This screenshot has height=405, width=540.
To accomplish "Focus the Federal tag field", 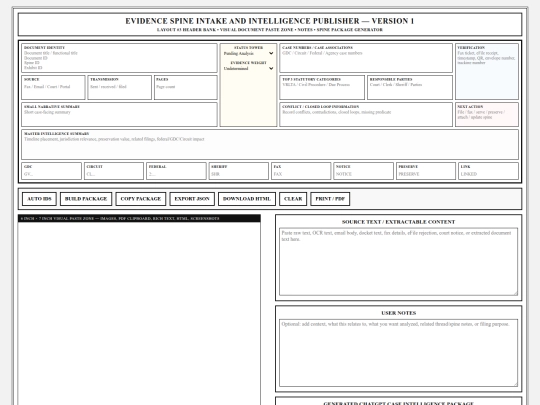I will (176, 174).
